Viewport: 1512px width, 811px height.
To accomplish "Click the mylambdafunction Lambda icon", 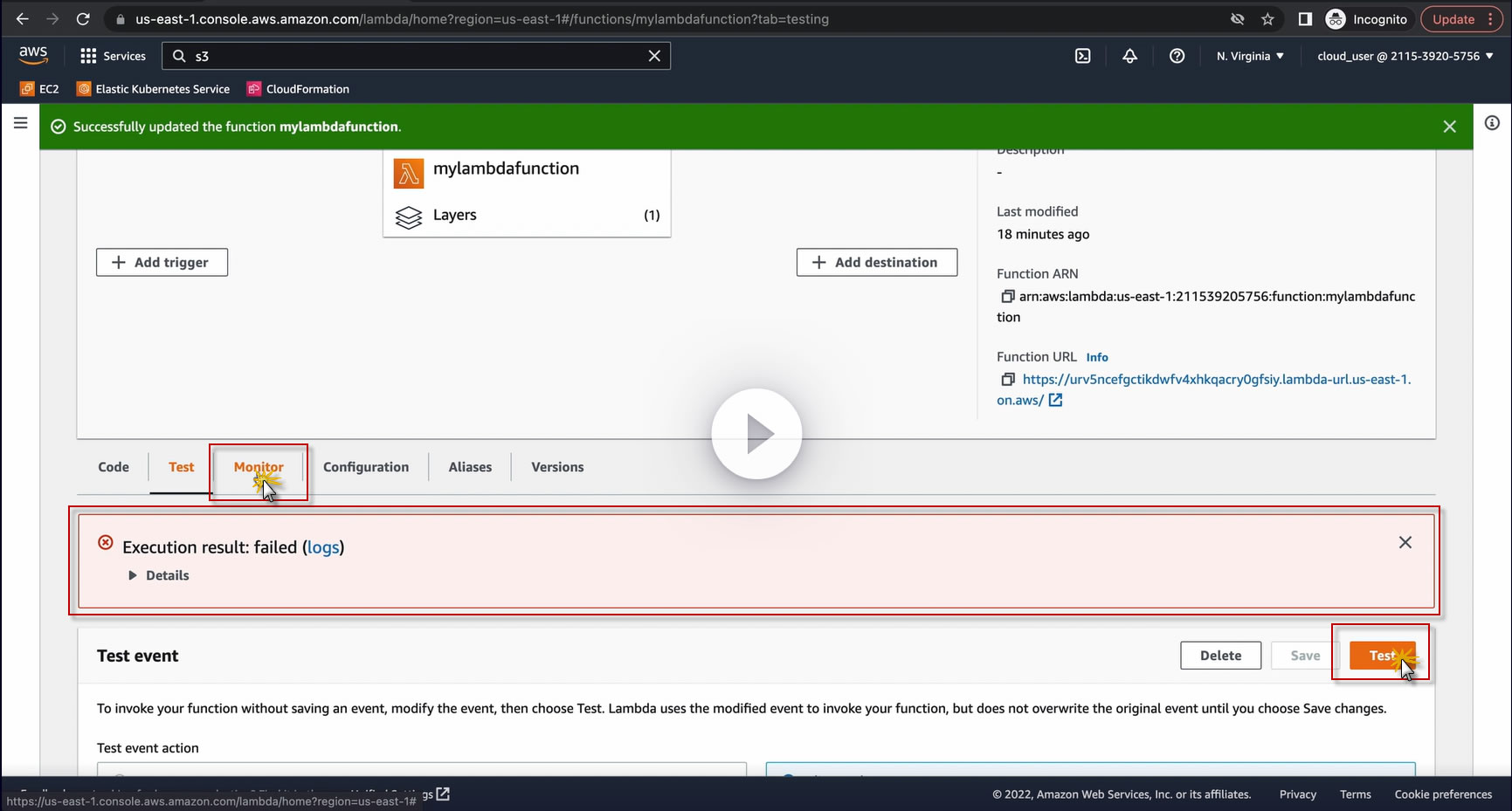I will point(409,174).
